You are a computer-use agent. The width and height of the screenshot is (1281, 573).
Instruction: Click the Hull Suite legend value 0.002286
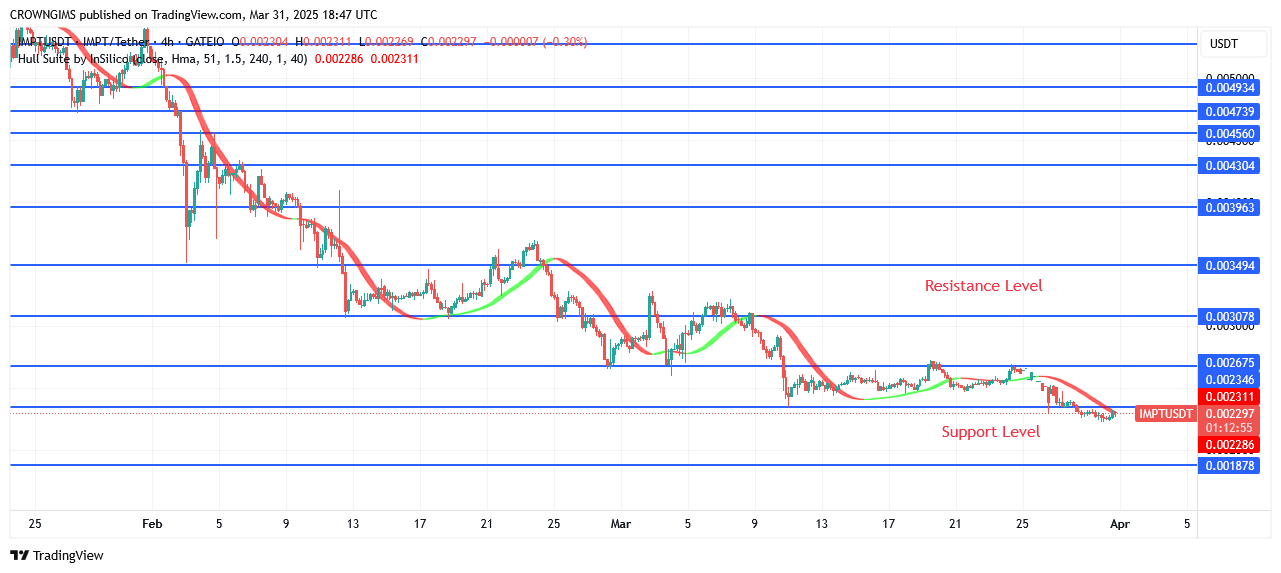pos(339,59)
